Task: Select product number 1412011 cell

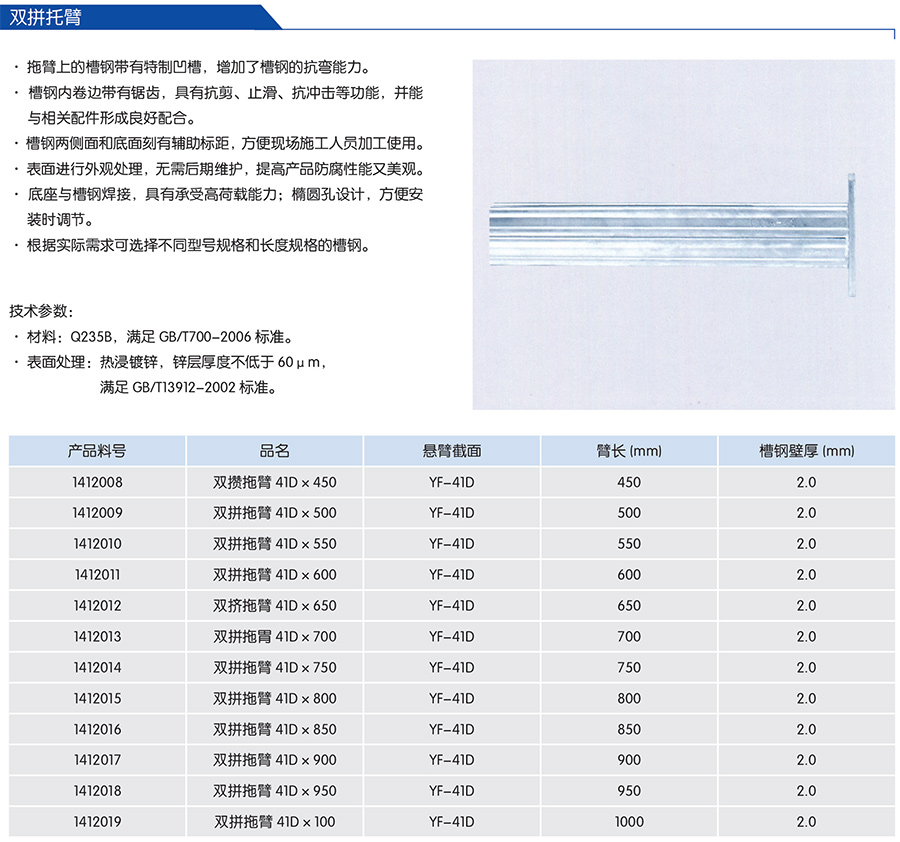Action: (x=97, y=575)
